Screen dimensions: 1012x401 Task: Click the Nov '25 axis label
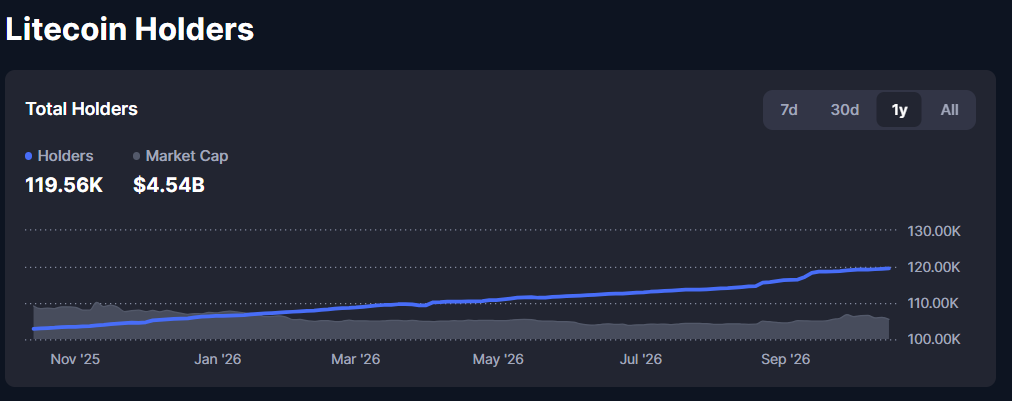(x=76, y=360)
